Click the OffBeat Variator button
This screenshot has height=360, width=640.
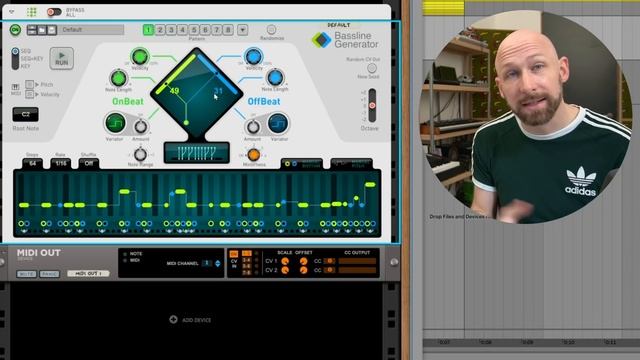(278, 123)
